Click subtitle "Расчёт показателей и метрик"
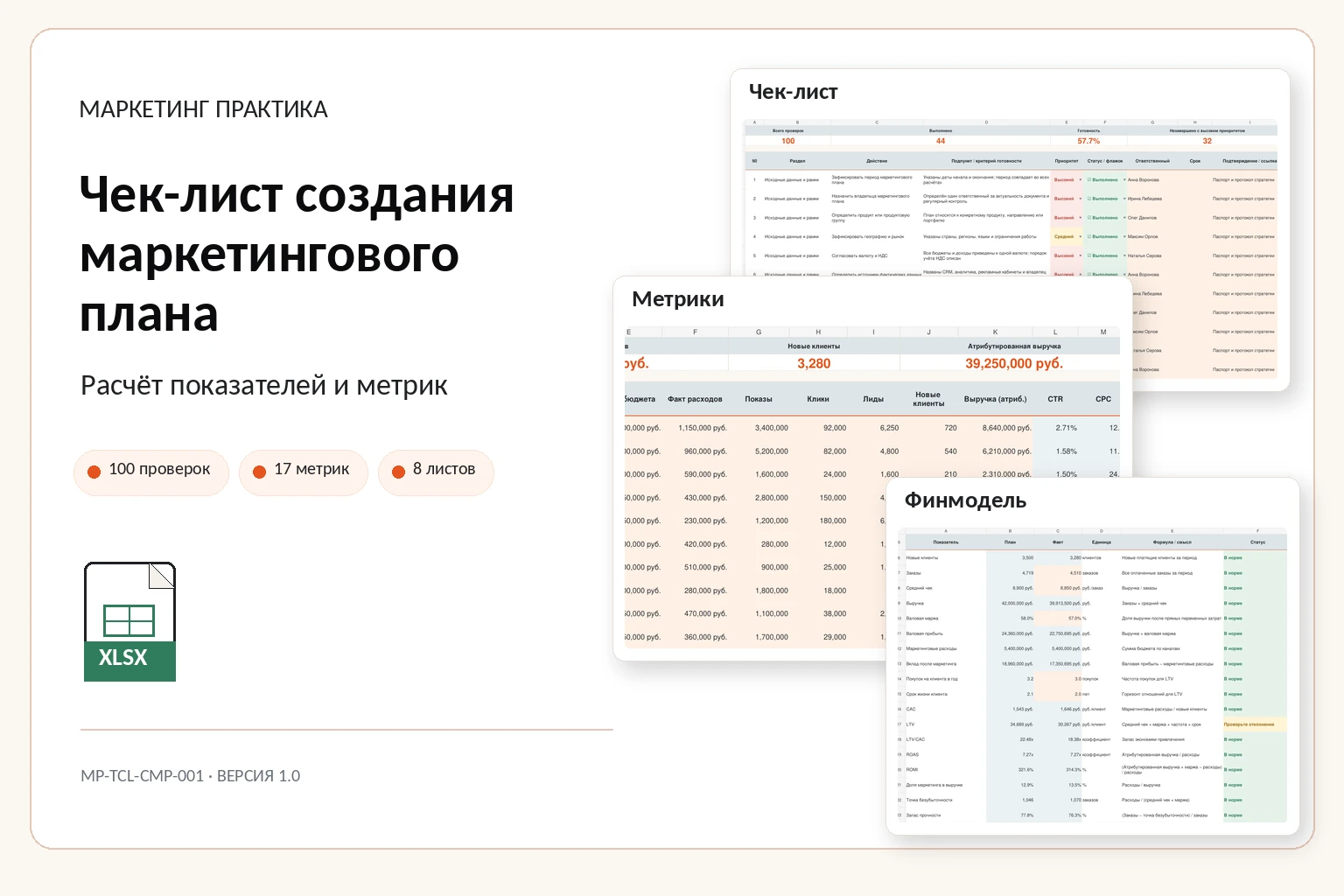 coord(263,385)
